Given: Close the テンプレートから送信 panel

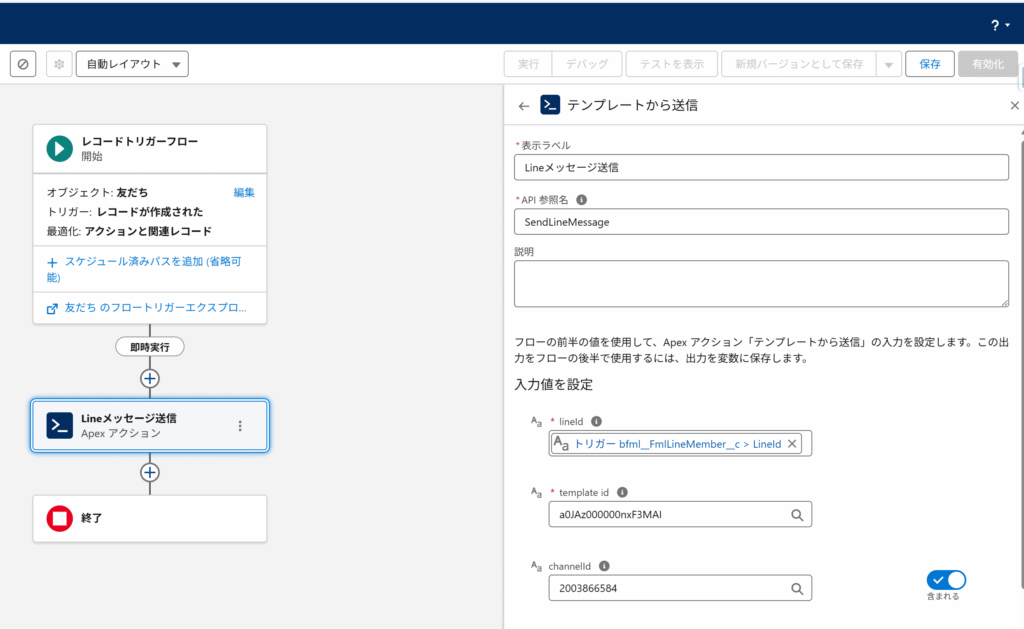Looking at the screenshot, I should 1014,105.
